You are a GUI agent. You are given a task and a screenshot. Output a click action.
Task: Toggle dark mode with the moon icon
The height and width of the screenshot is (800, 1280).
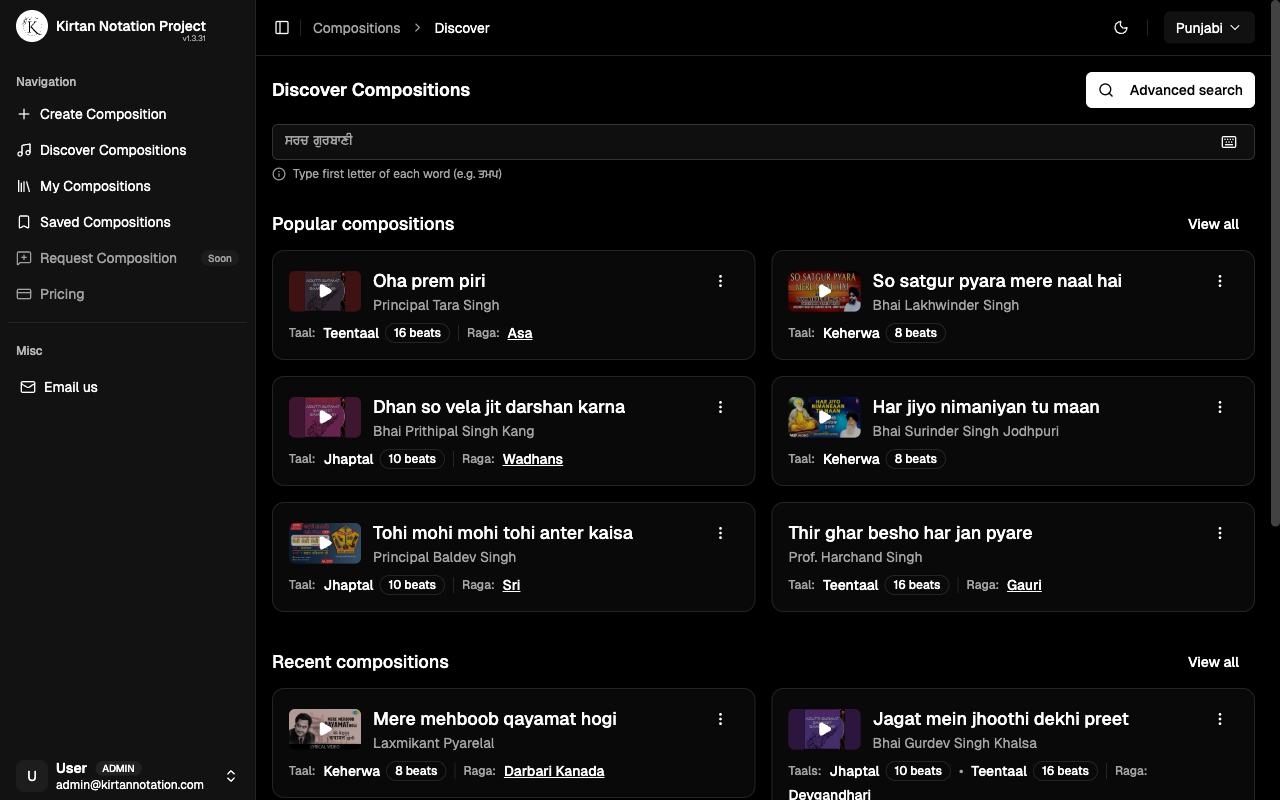pyautogui.click(x=1121, y=28)
